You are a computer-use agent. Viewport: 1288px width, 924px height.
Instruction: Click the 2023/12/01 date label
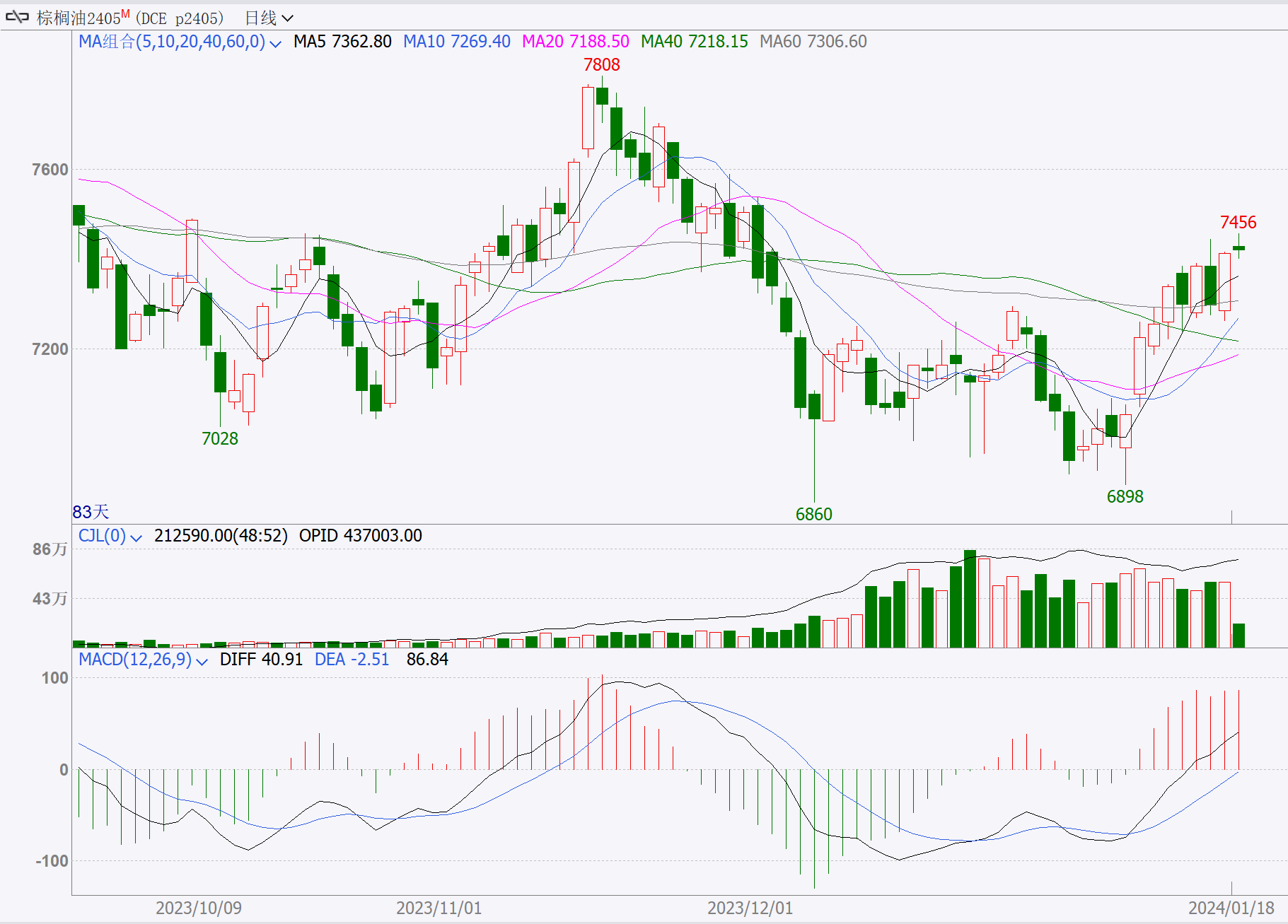(x=750, y=908)
